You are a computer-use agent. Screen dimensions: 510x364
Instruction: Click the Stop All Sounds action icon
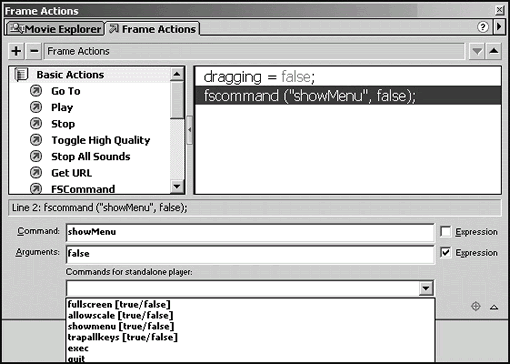click(x=36, y=156)
